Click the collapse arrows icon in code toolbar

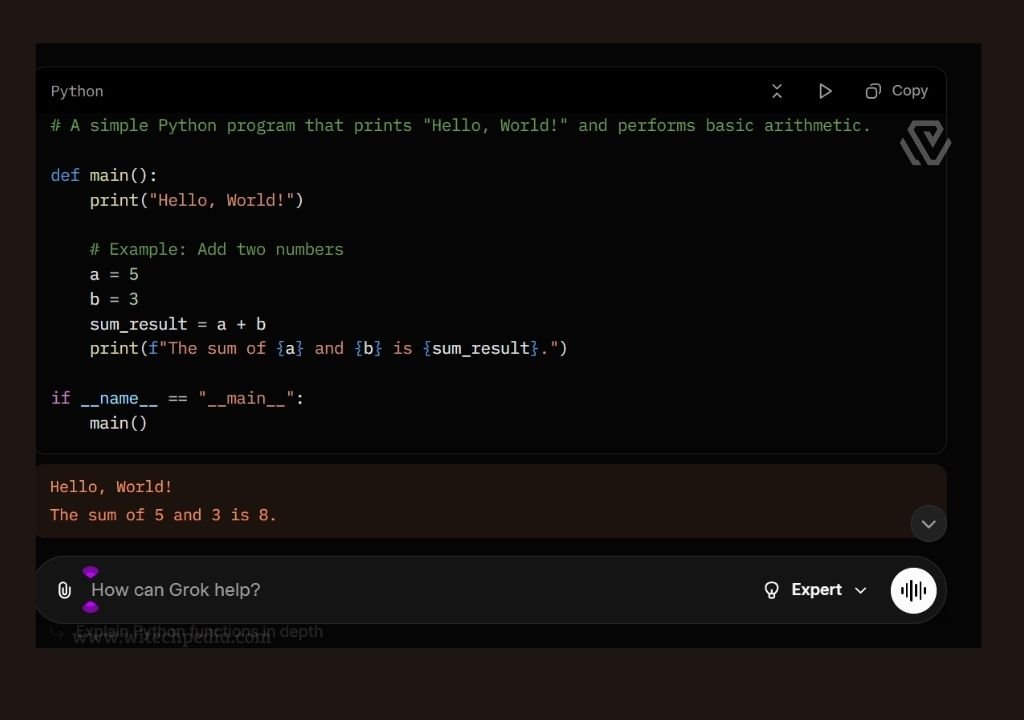point(777,91)
